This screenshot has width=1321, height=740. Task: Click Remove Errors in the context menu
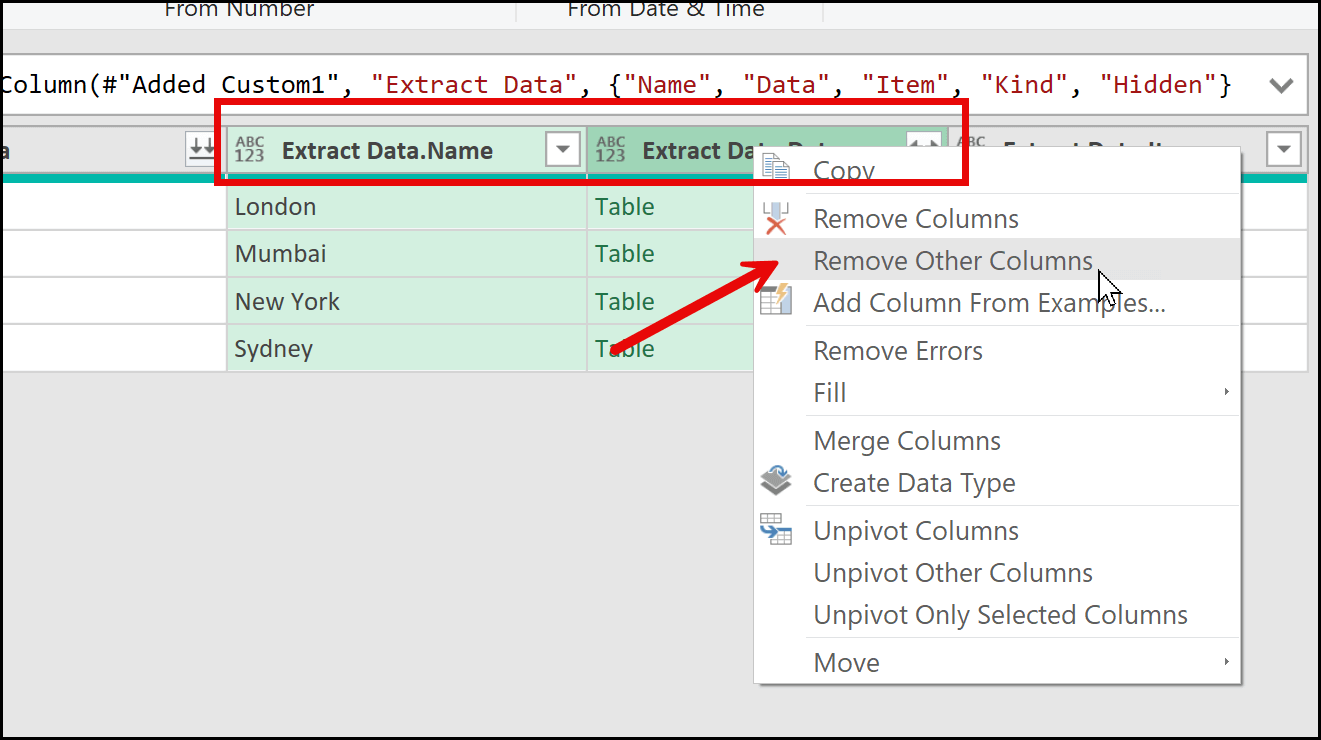(897, 351)
